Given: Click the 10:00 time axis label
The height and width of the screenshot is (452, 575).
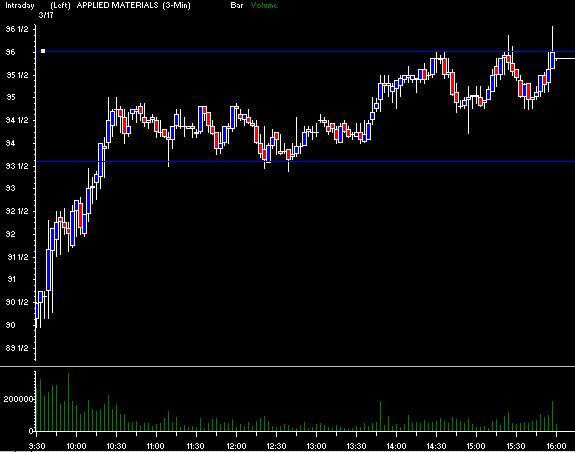Looking at the screenshot, I should point(76,446).
